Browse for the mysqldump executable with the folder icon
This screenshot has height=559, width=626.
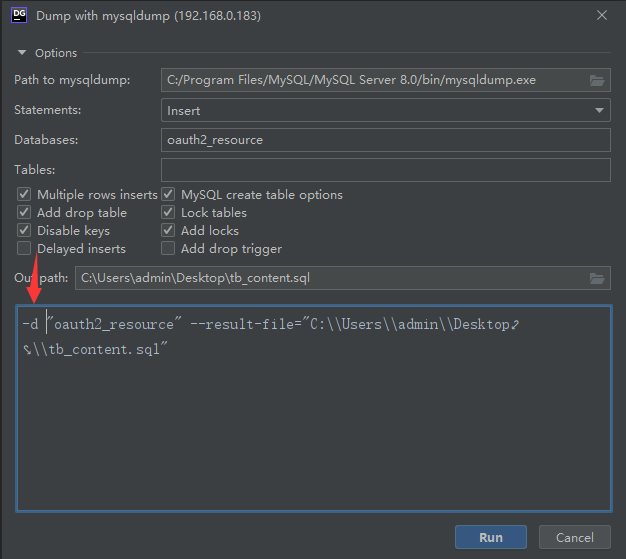(x=597, y=80)
